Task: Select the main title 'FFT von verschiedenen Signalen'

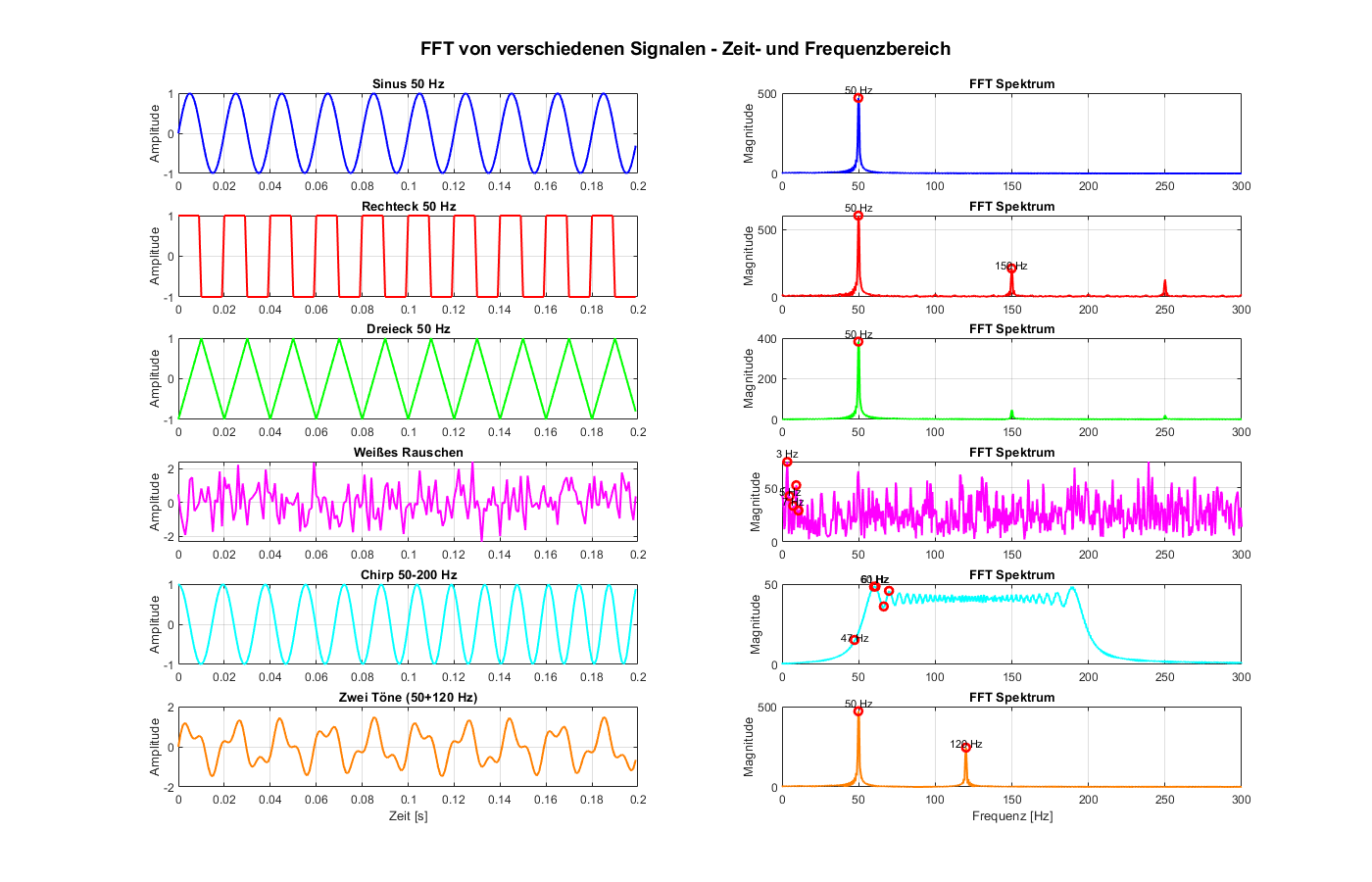Action: [685, 49]
